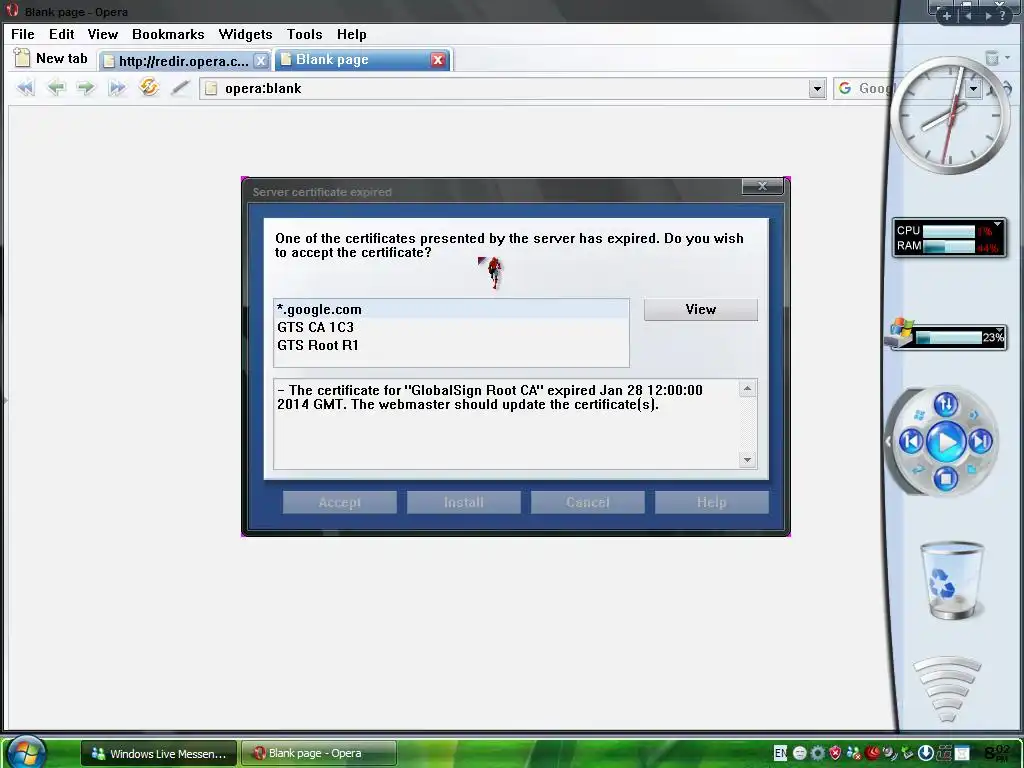
Task: Click the View certificate button
Action: coord(701,310)
